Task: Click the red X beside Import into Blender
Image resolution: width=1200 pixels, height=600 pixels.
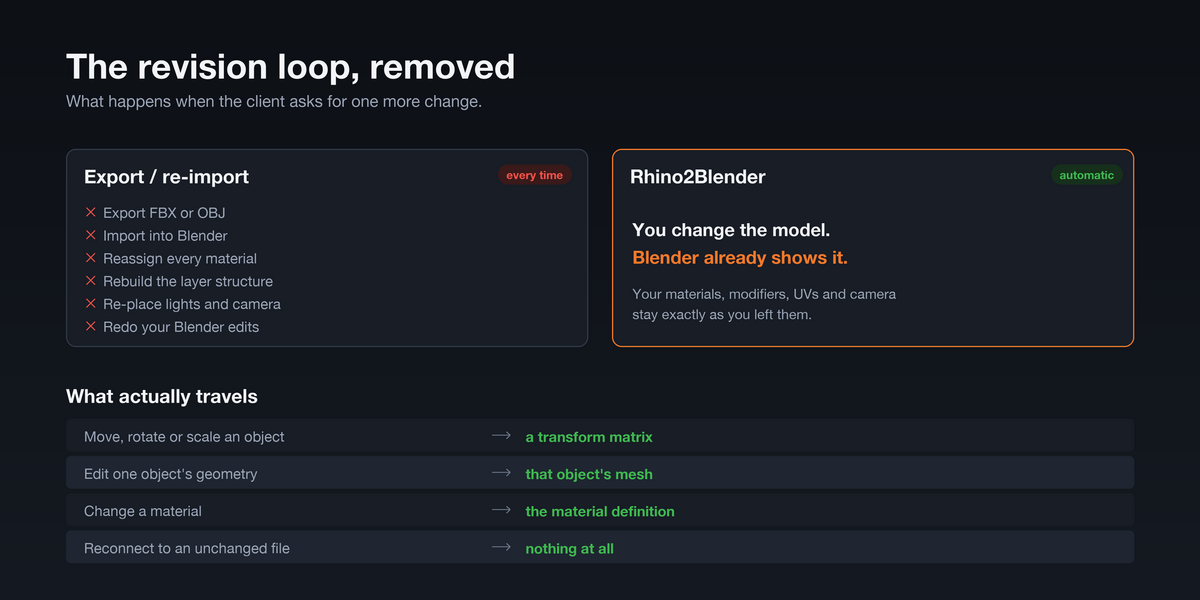Action: [x=90, y=235]
